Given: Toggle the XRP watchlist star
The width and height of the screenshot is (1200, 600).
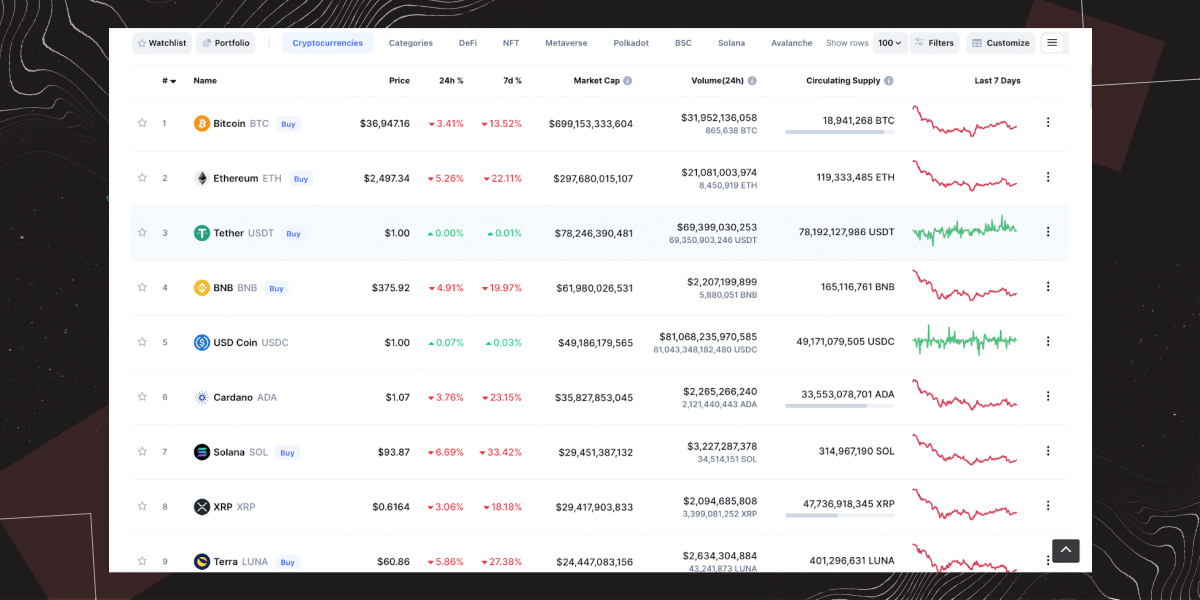Looking at the screenshot, I should pyautogui.click(x=142, y=507).
